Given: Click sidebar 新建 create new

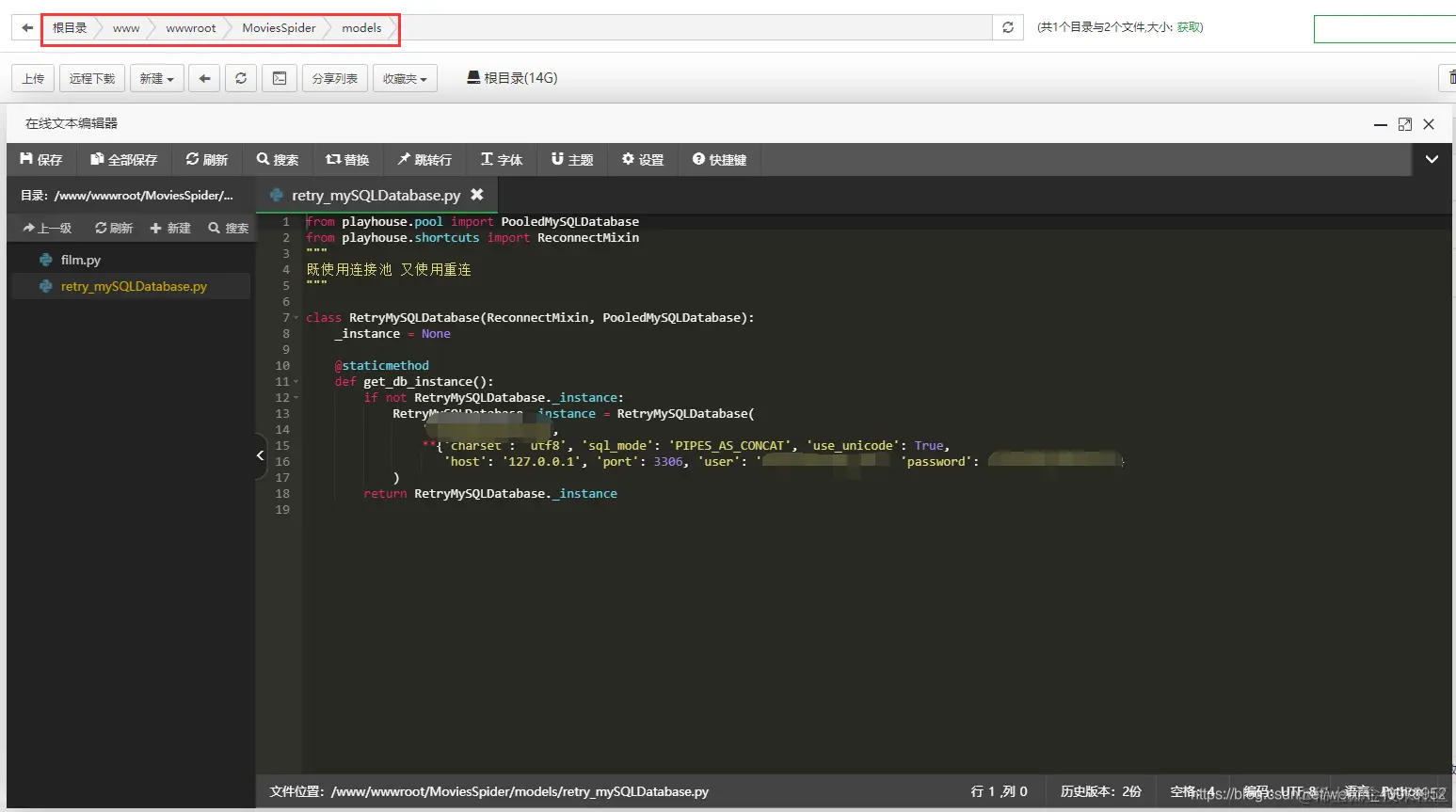Looking at the screenshot, I should [x=170, y=228].
